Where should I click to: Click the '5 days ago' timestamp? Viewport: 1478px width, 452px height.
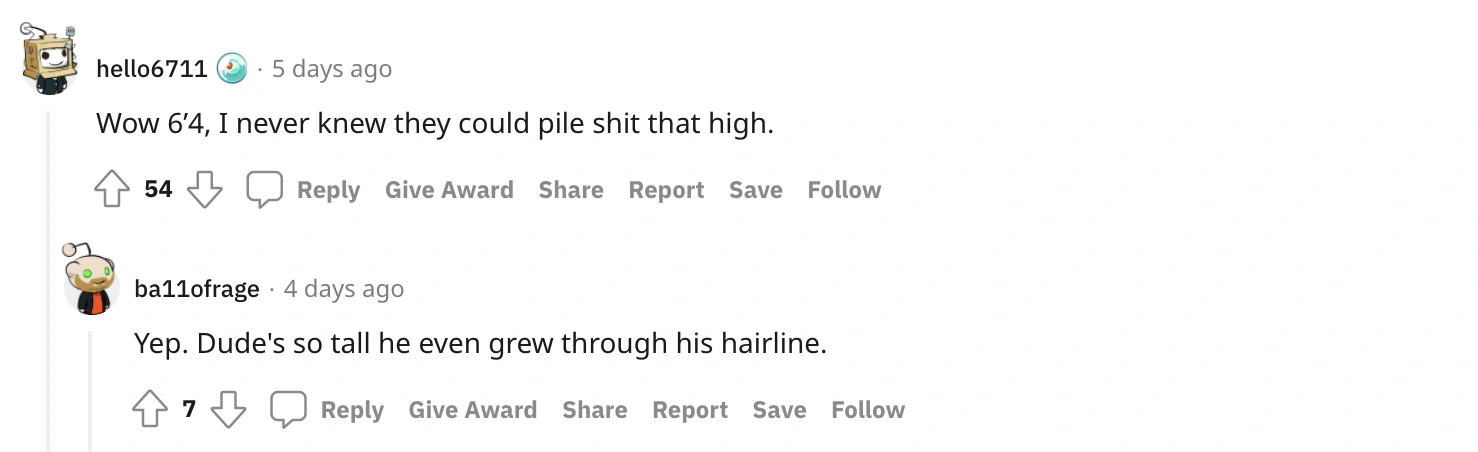[x=332, y=69]
